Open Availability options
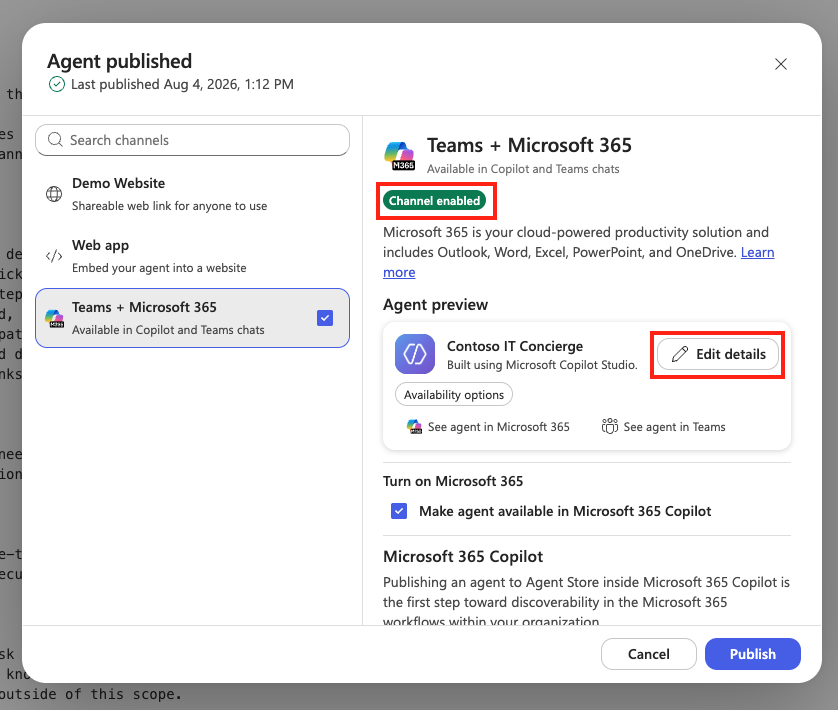The width and height of the screenshot is (838, 710). [x=454, y=395]
